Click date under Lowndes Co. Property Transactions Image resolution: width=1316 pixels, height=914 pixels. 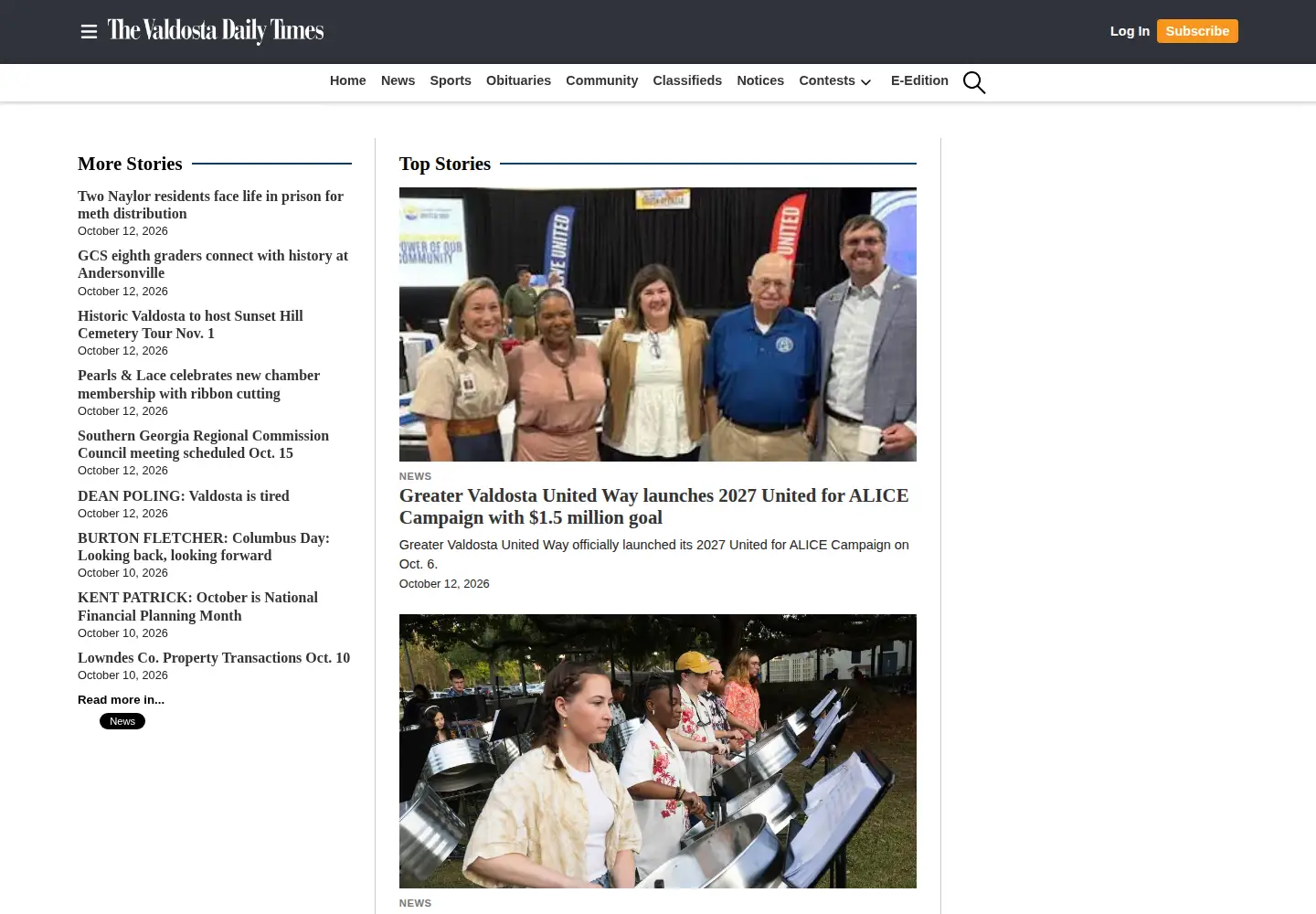(x=122, y=675)
